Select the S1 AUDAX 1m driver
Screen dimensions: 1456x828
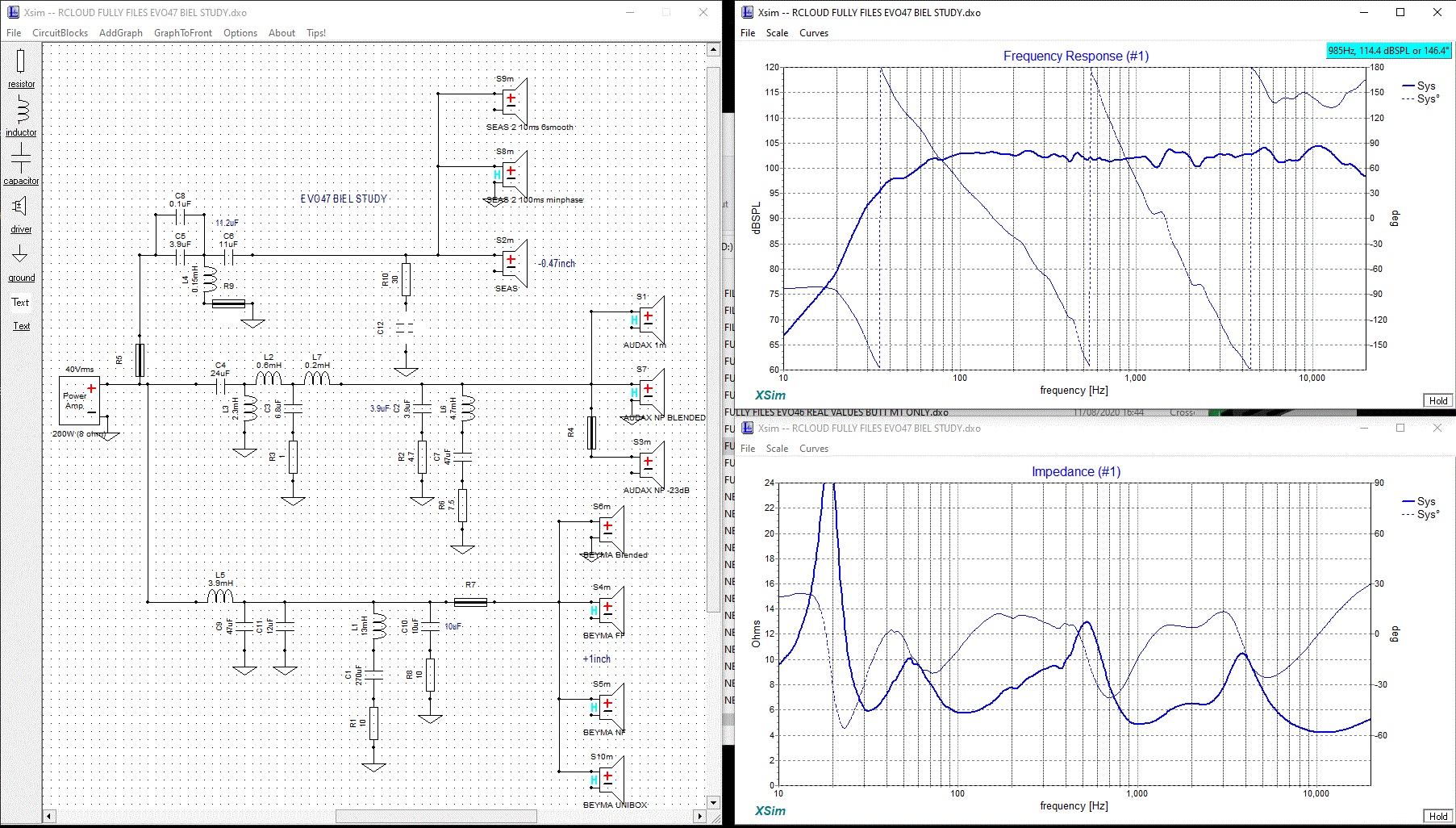[648, 320]
